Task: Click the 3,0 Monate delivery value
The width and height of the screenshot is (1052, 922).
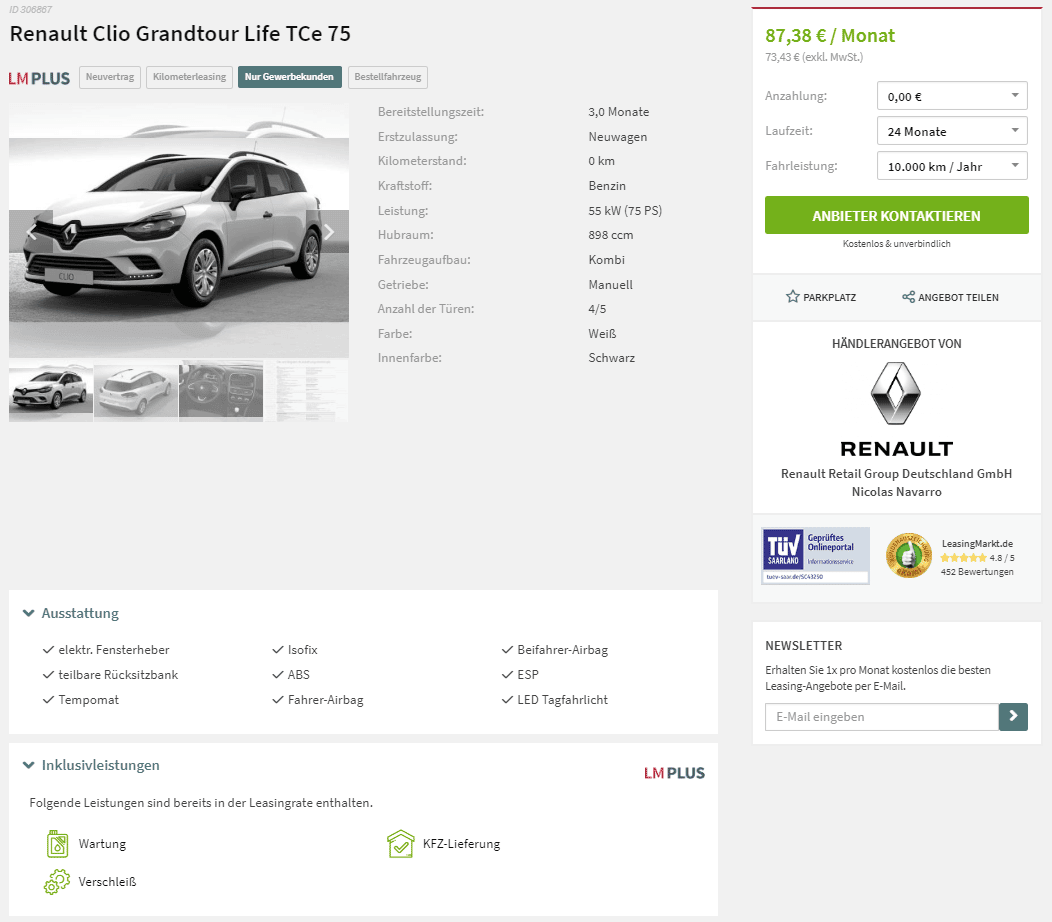Action: [x=619, y=112]
